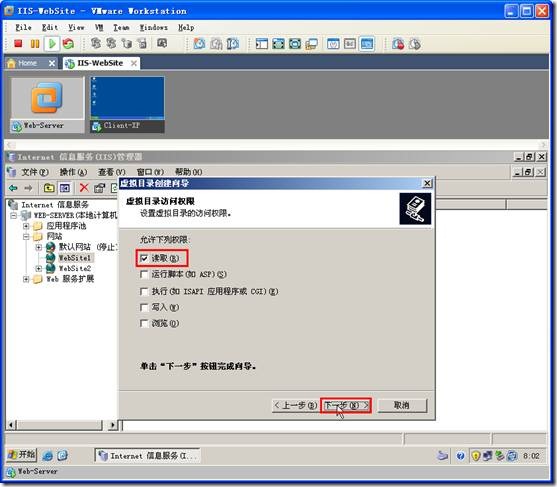The image size is (557, 487).
Task: Select the Web-Server VM thumbnail
Action: tap(47, 105)
